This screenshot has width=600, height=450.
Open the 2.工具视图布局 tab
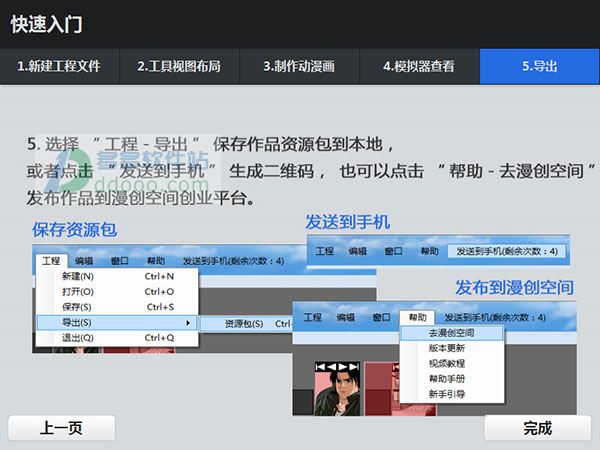click(x=179, y=66)
